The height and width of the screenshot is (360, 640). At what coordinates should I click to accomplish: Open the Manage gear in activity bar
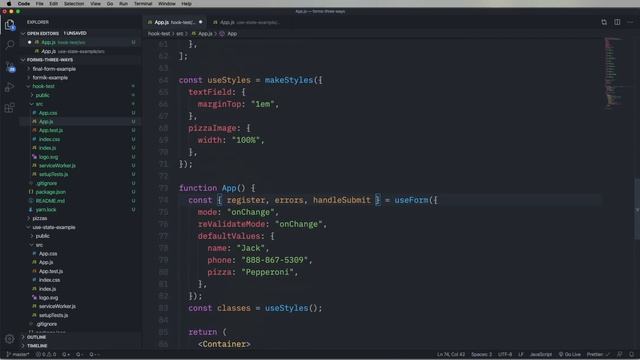point(9,338)
